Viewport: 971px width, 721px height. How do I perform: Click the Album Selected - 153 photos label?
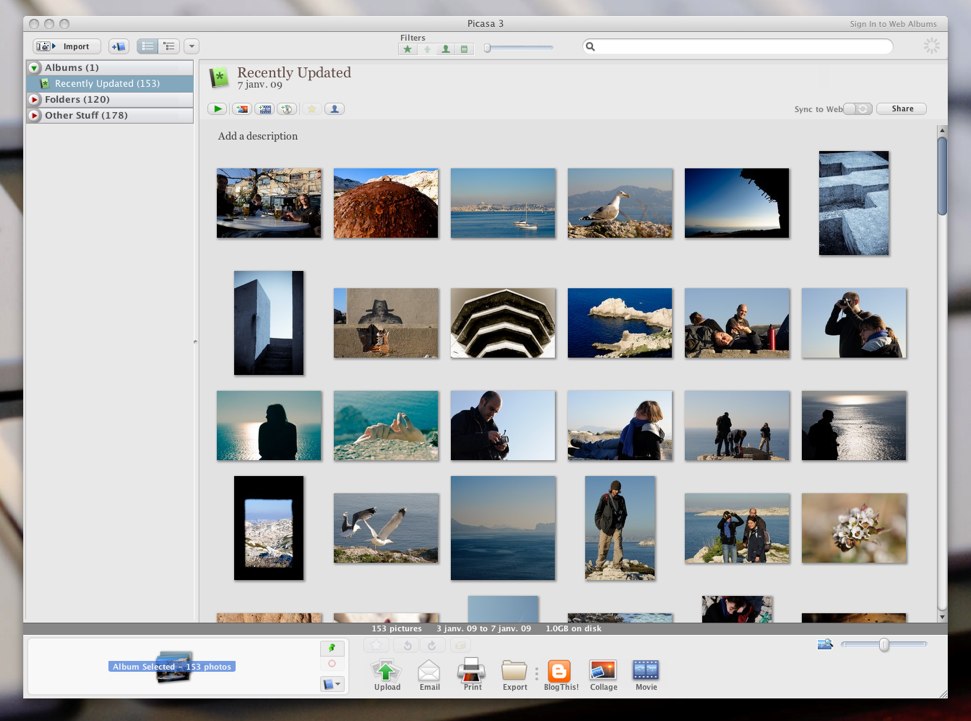click(172, 667)
